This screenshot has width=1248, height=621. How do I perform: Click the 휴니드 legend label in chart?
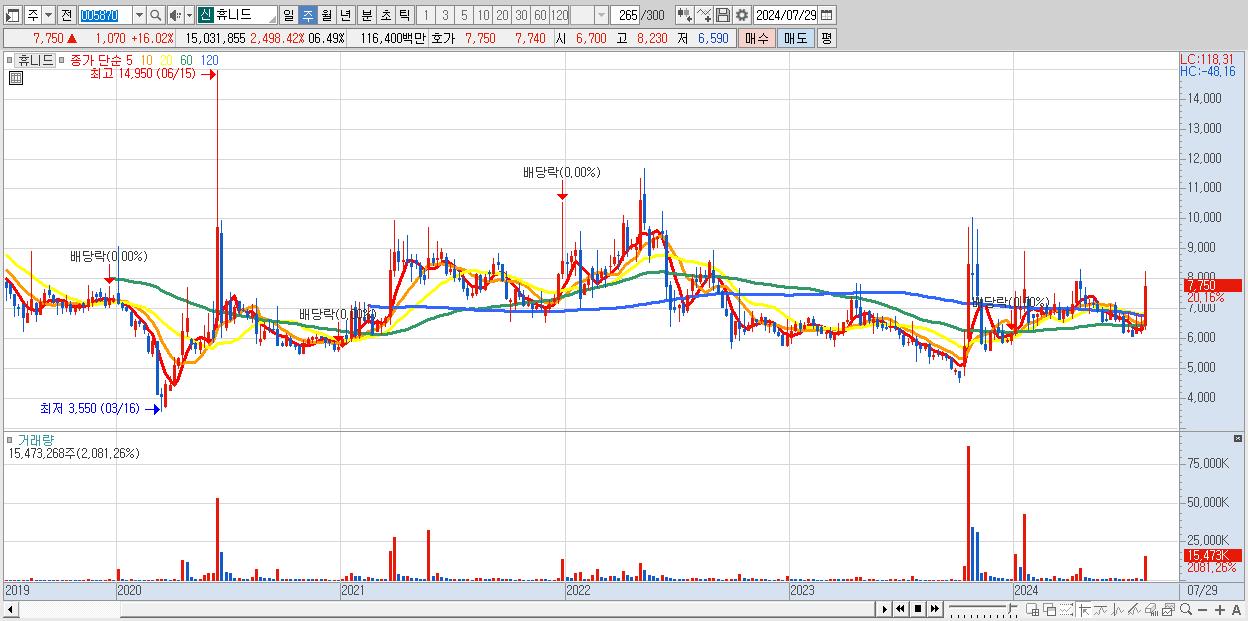tap(34, 60)
